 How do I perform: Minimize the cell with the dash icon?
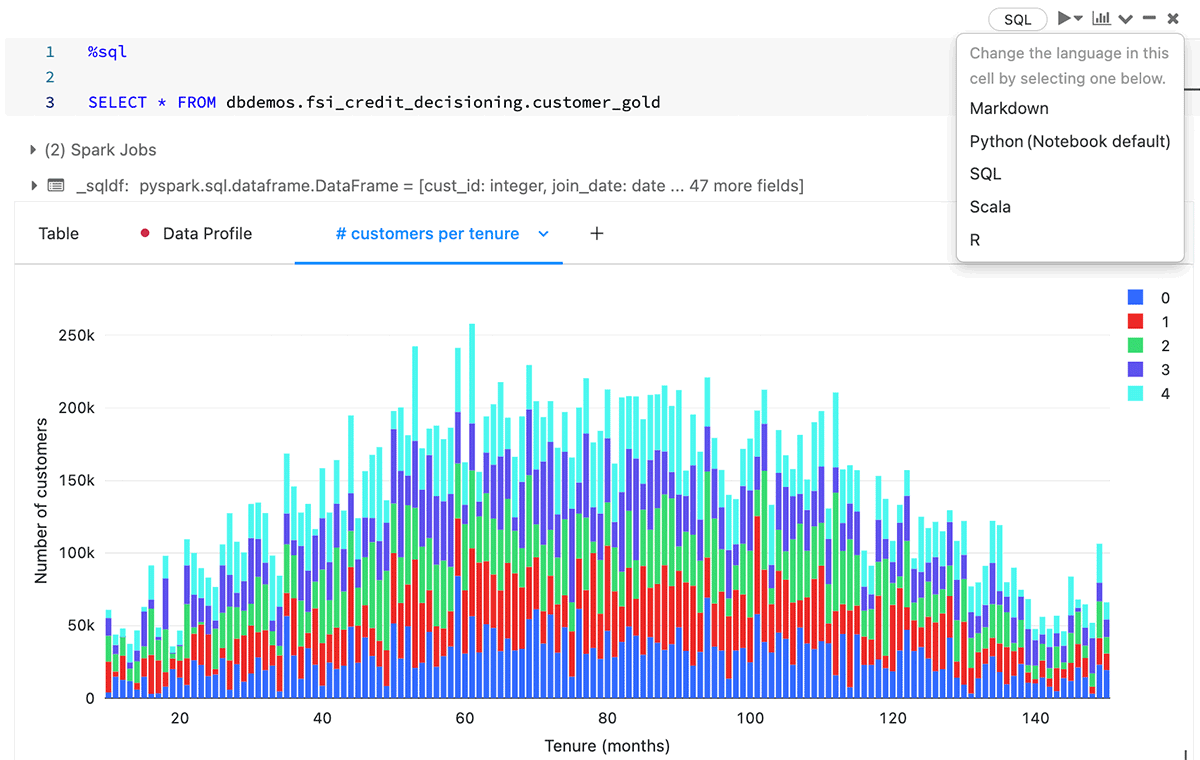1149,18
